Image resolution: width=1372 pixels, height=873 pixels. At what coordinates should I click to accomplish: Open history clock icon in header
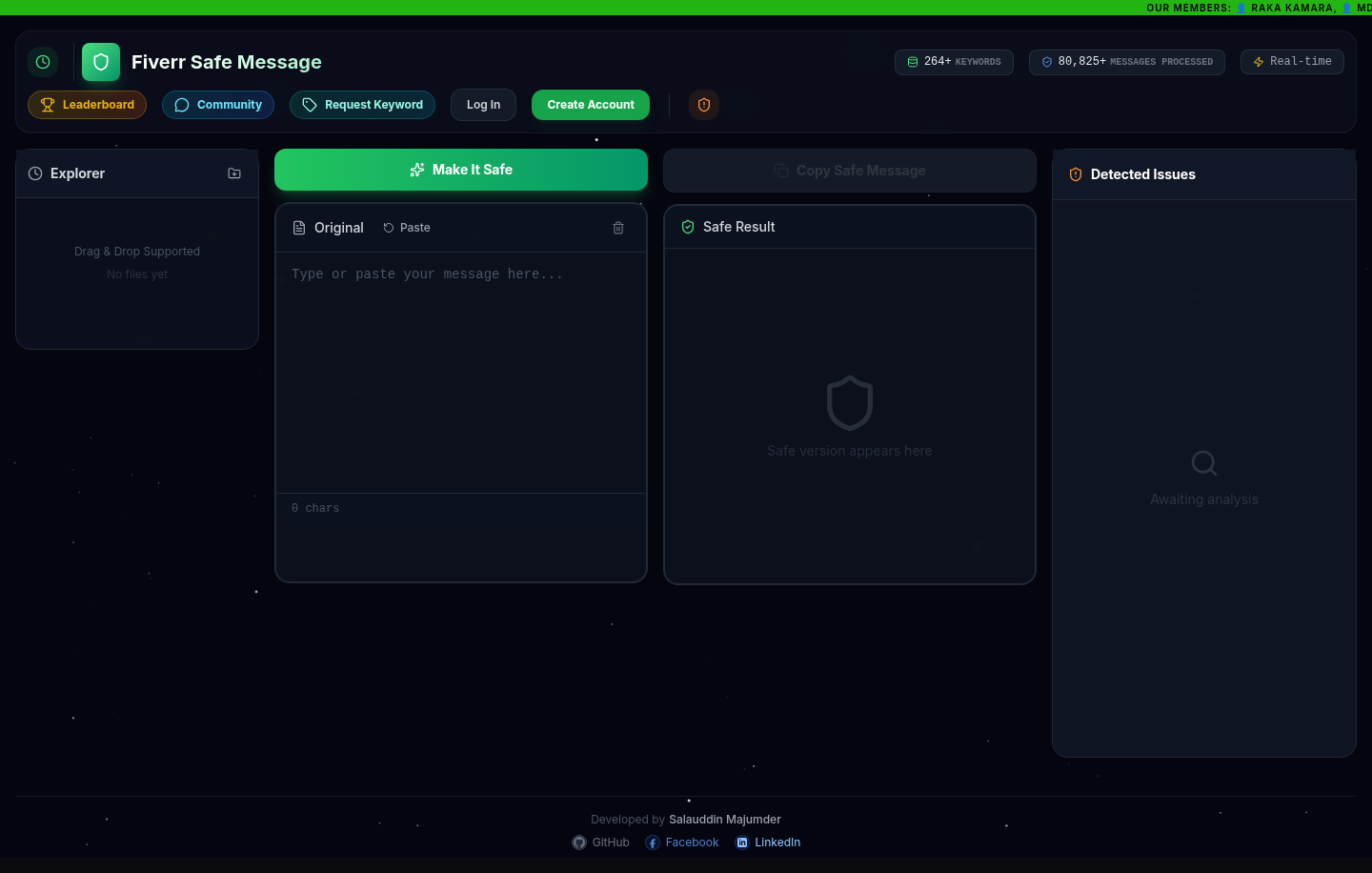(43, 62)
